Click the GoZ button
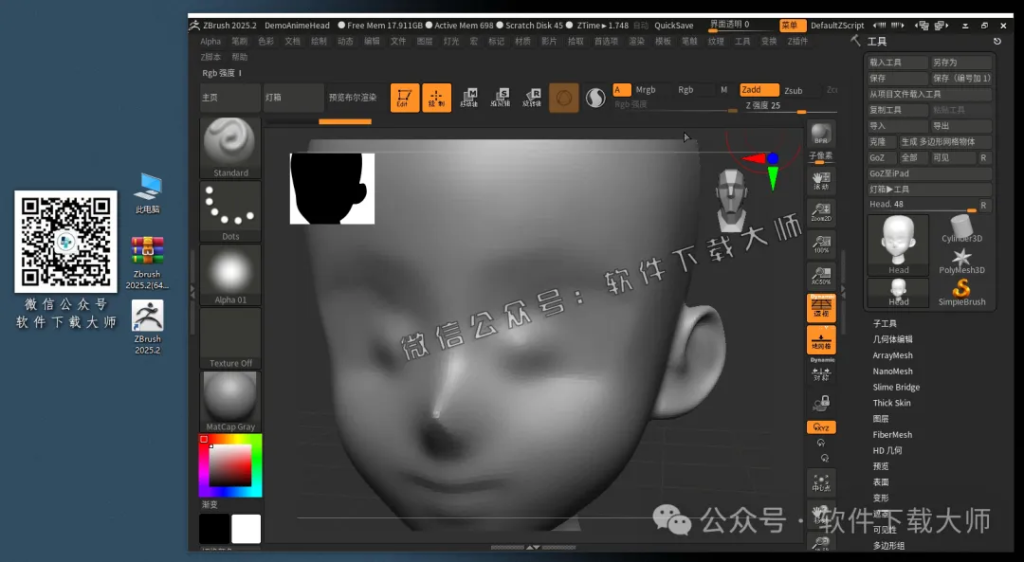The image size is (1024, 562). [x=882, y=158]
